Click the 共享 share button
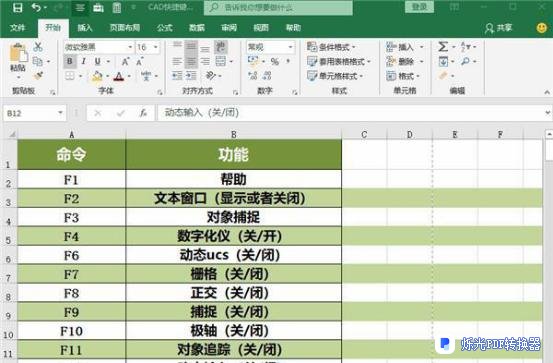Image resolution: width=553 pixels, height=363 pixels. click(498, 28)
